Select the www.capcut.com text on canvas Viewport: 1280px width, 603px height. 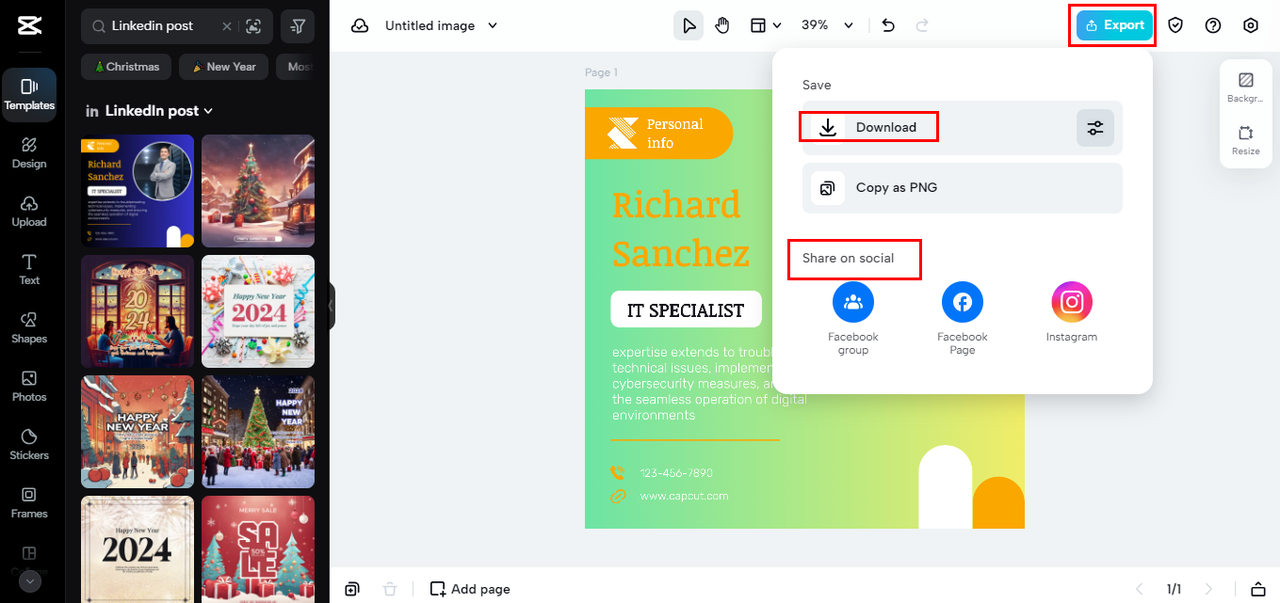coord(684,496)
